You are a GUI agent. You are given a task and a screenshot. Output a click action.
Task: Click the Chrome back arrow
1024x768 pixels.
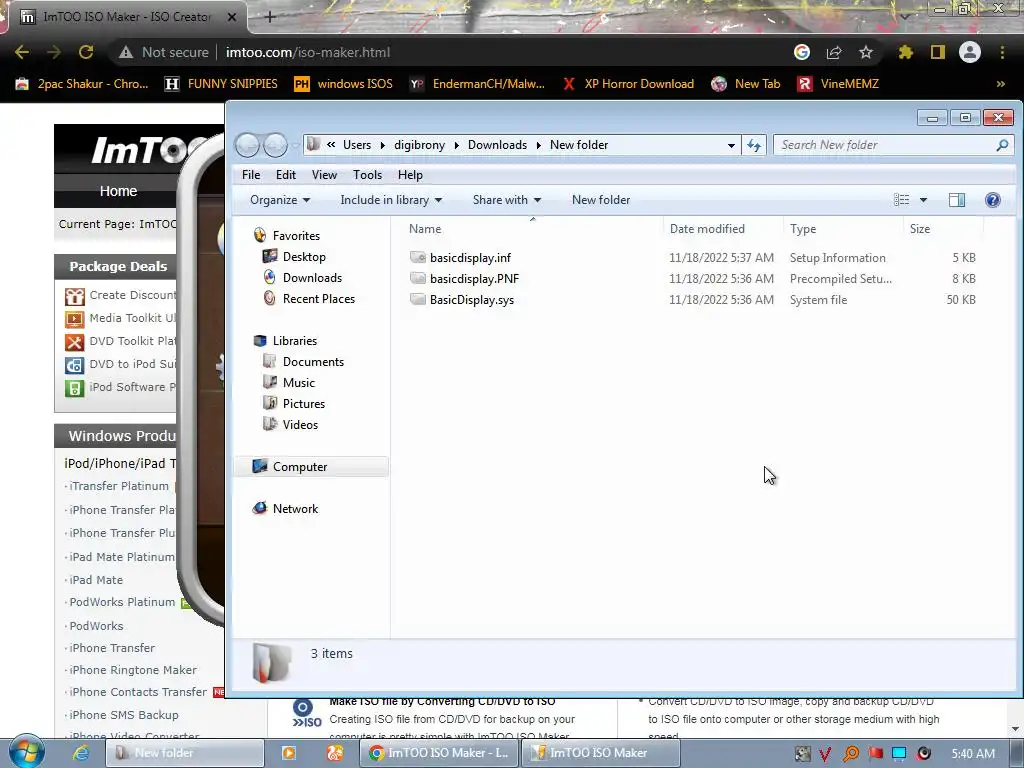pyautogui.click(x=22, y=52)
